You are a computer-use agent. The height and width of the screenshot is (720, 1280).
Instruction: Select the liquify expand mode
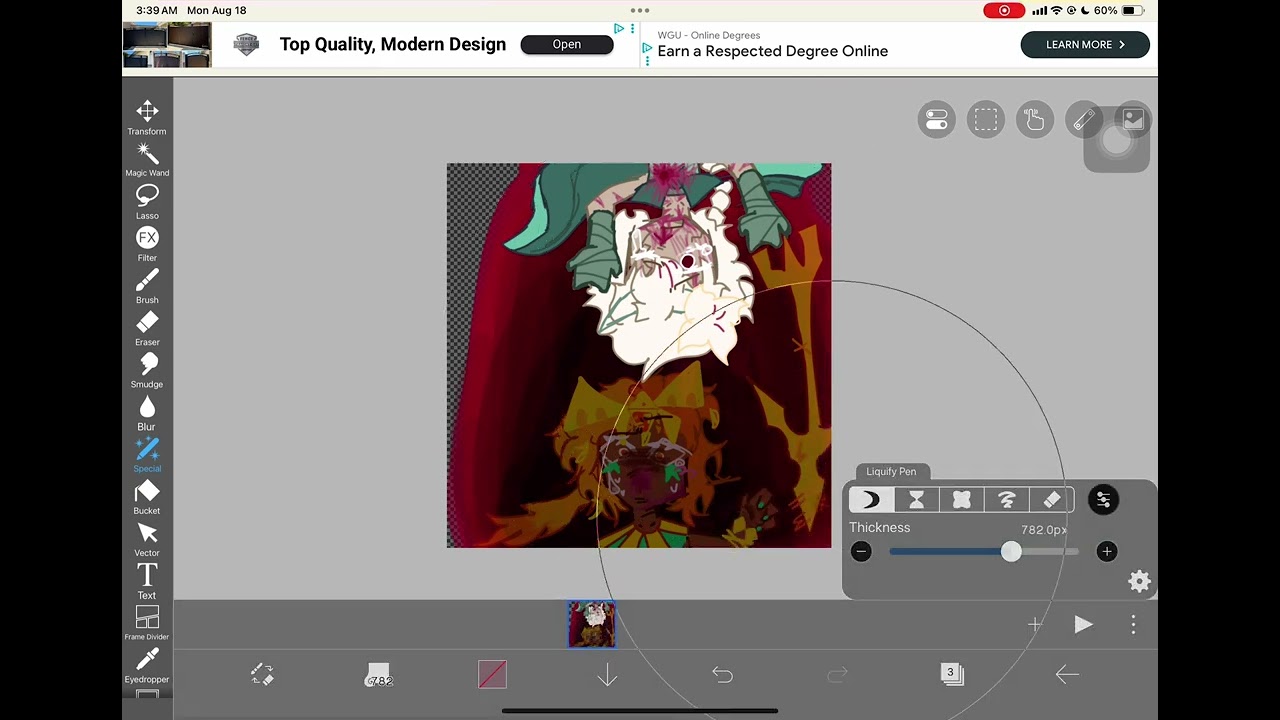pyautogui.click(x=962, y=500)
